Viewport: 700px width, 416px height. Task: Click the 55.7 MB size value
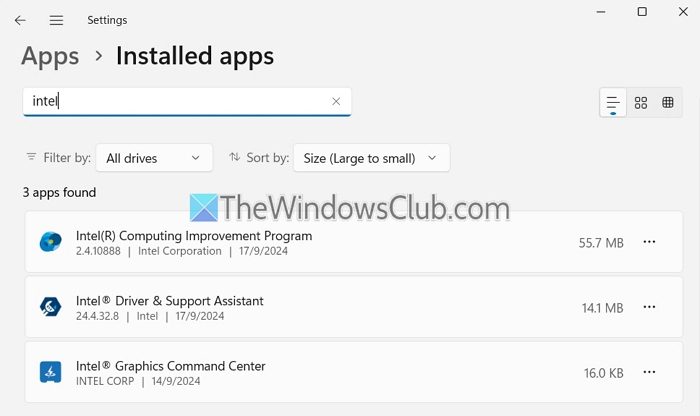pos(601,243)
